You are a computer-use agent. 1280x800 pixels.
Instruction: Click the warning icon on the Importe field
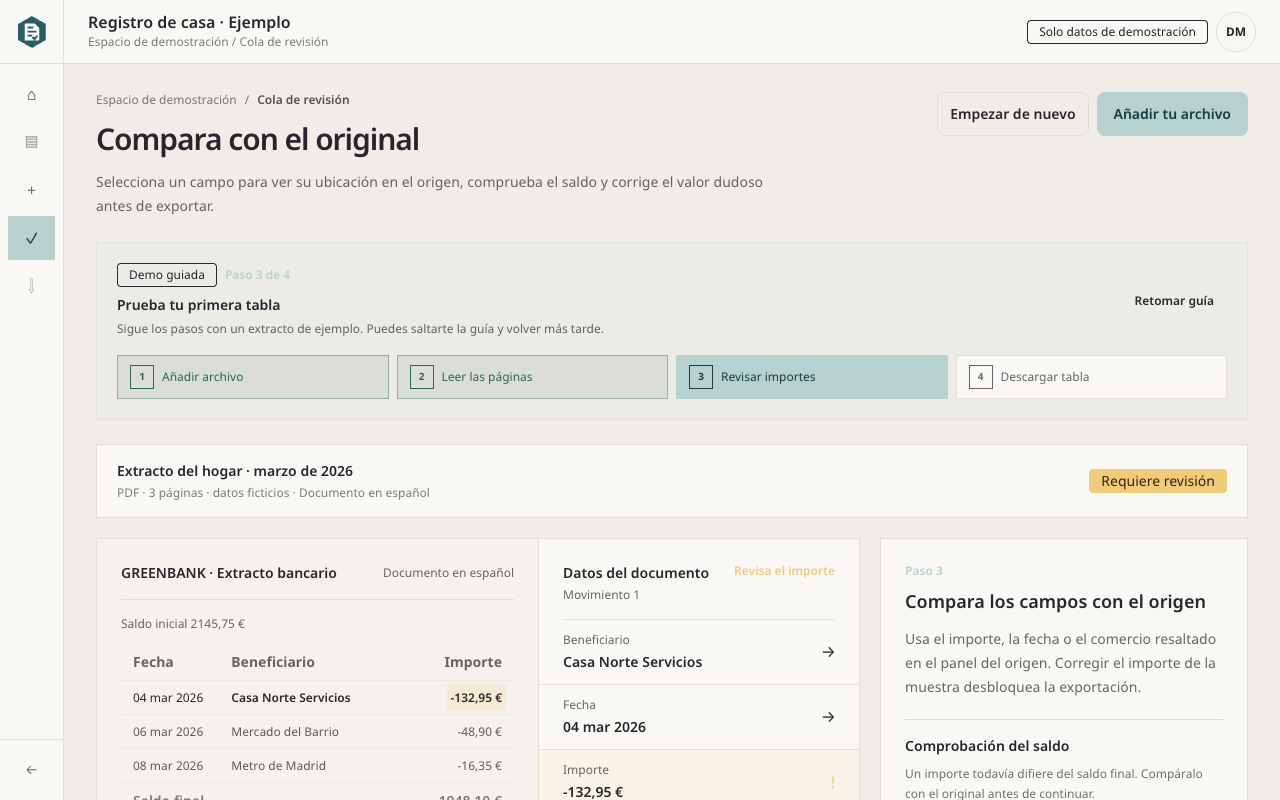[x=832, y=782]
